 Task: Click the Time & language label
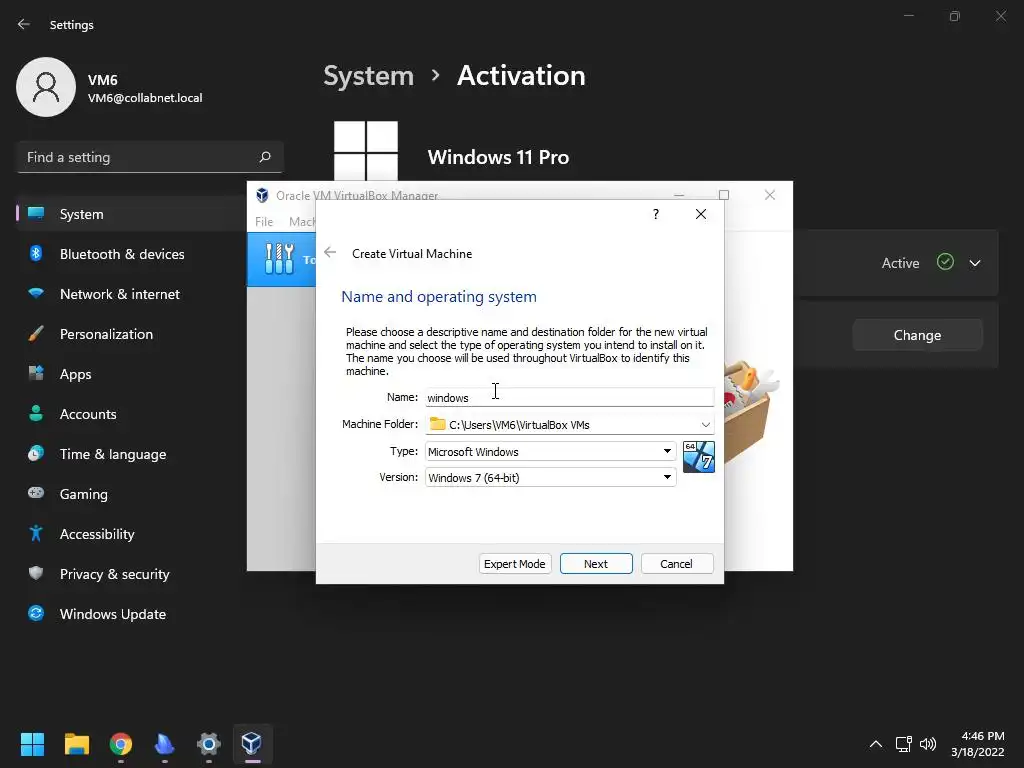coord(113,454)
